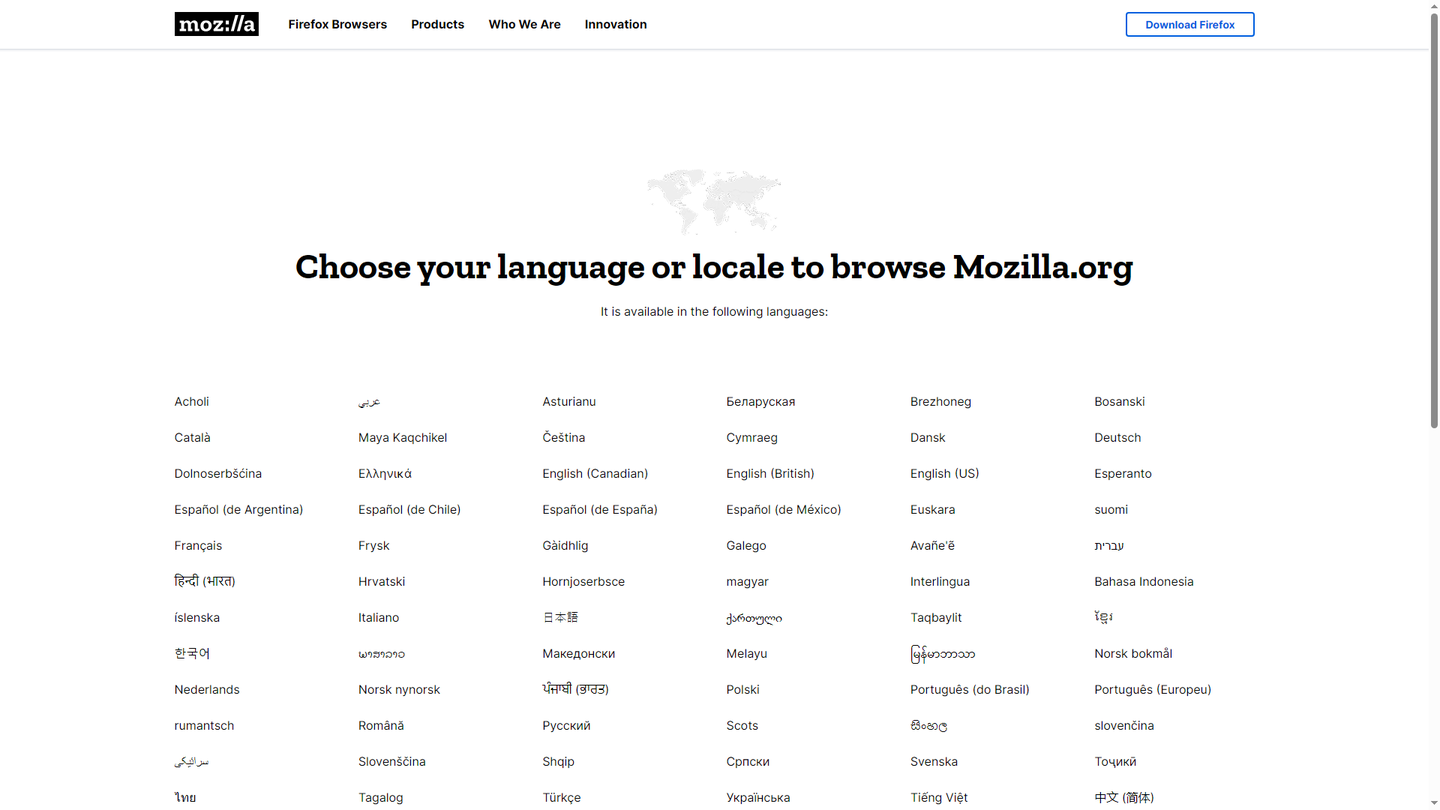Select Frysk language
1440x810 pixels.
coord(373,545)
